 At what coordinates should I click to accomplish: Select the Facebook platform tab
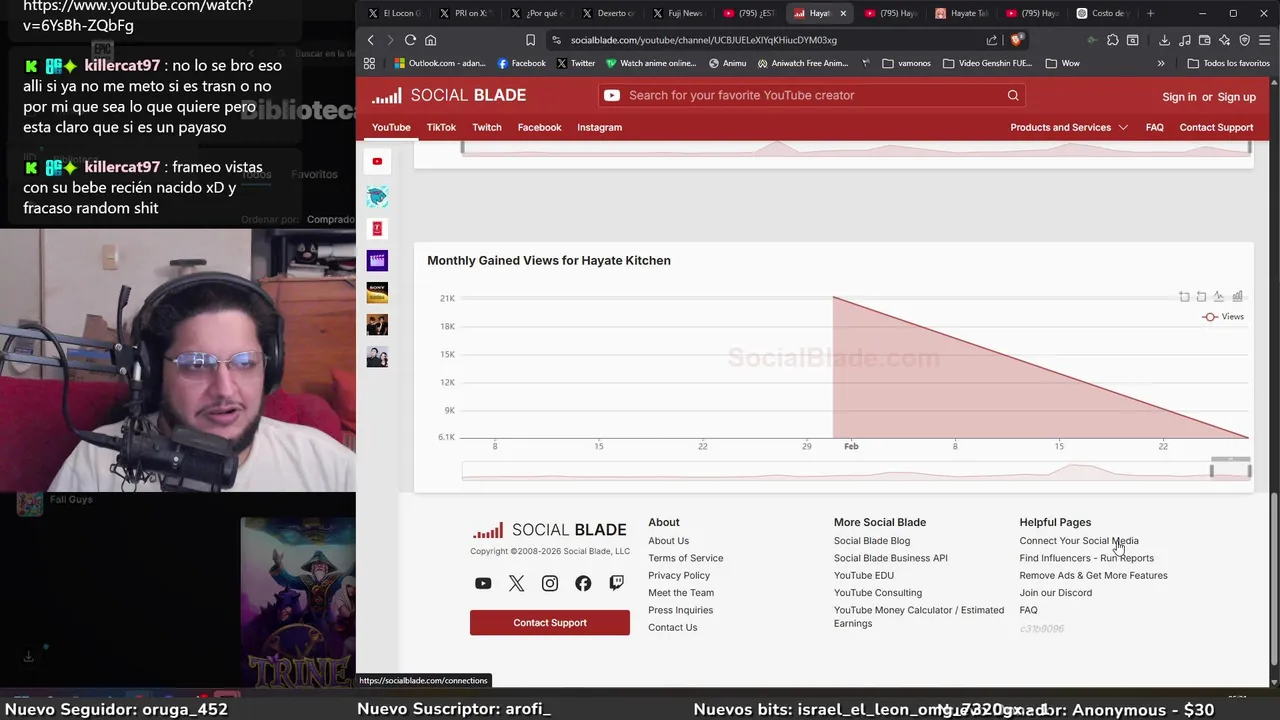point(539,127)
